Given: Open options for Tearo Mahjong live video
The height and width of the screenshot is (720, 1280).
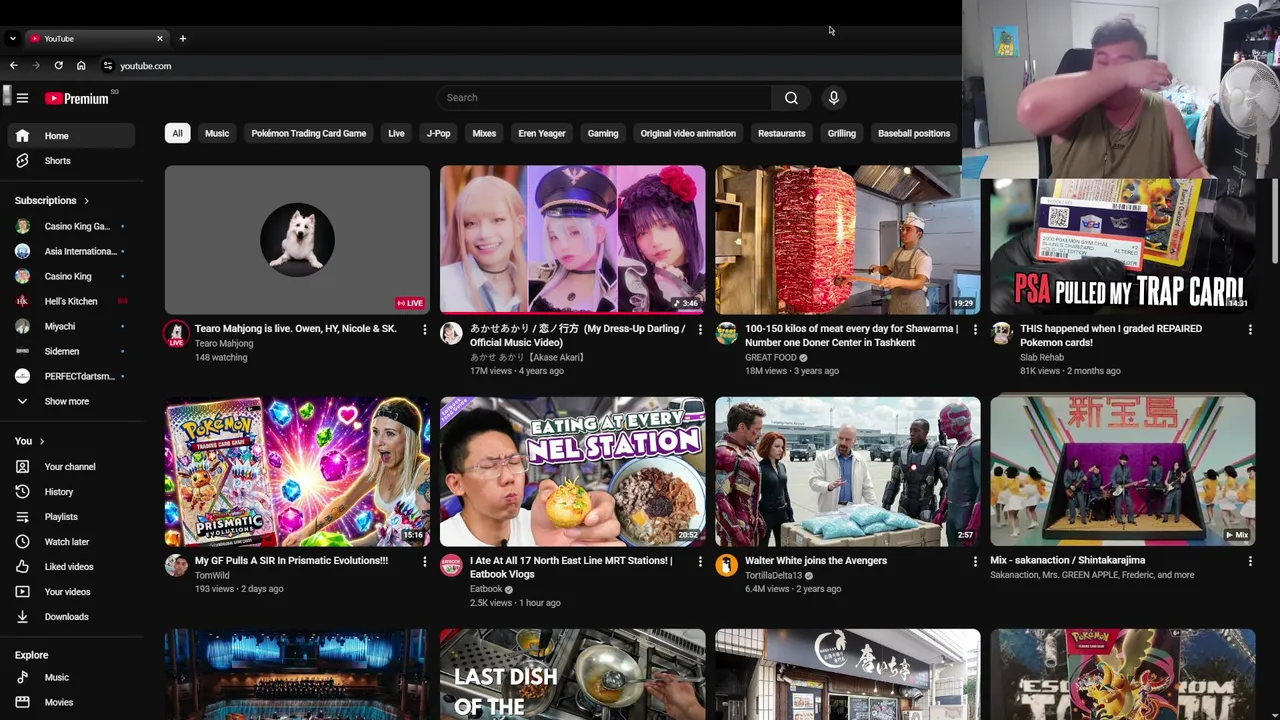Looking at the screenshot, I should pyautogui.click(x=424, y=329).
